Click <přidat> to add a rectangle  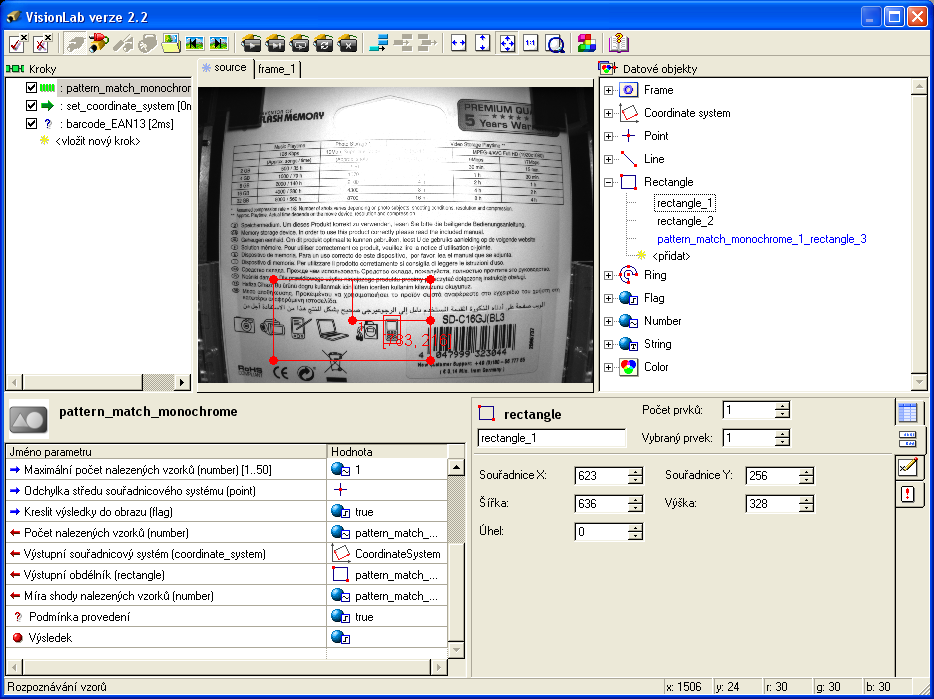point(671,256)
